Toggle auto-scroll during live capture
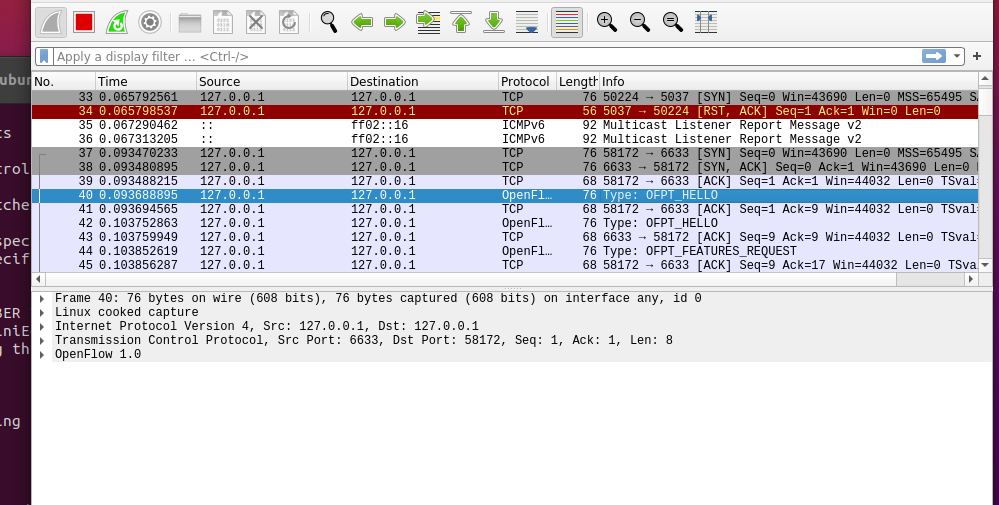Image resolution: width=999 pixels, height=505 pixels. pos(527,22)
